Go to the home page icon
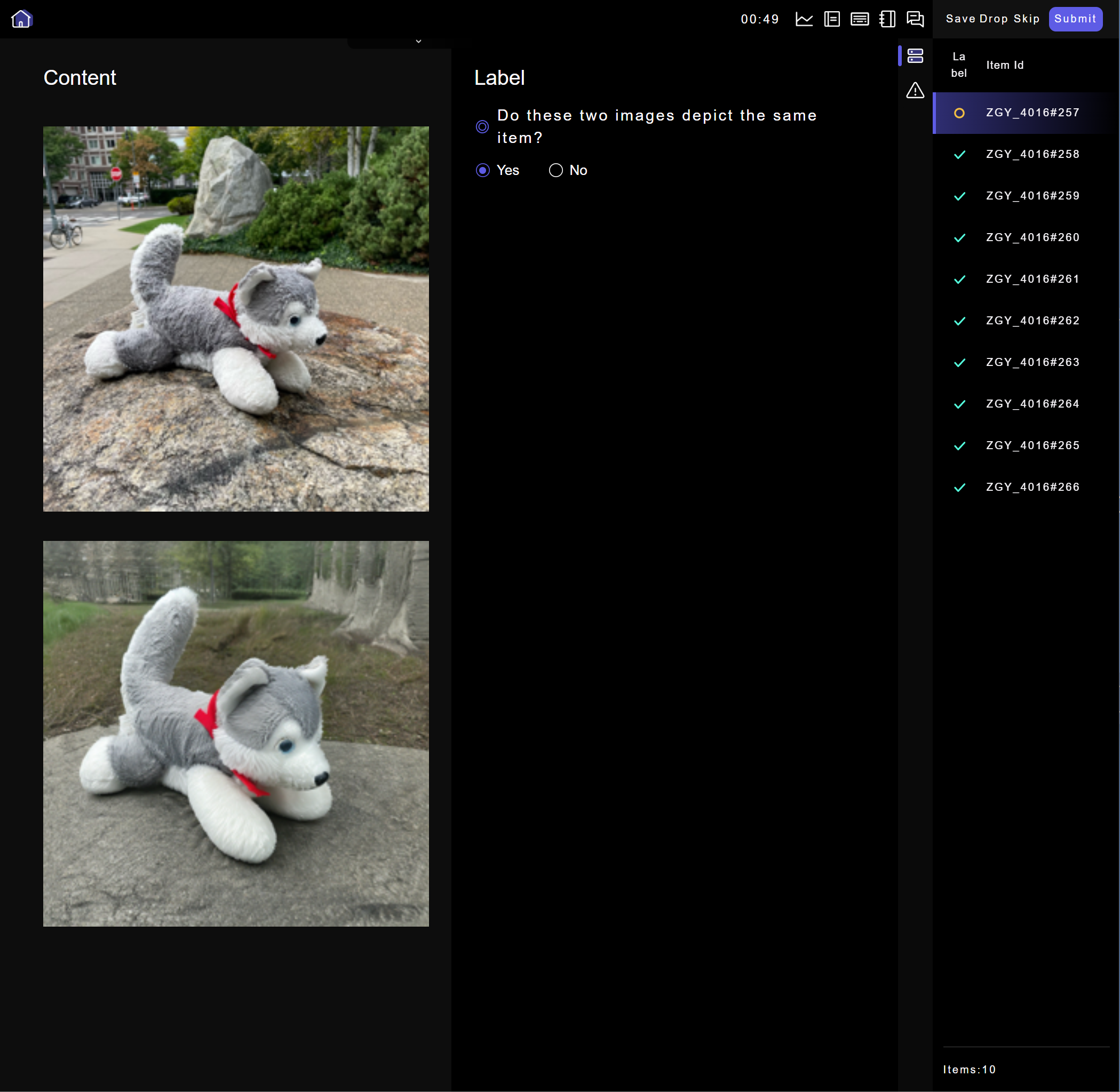Viewport: 1120px width, 1092px height. point(21,19)
